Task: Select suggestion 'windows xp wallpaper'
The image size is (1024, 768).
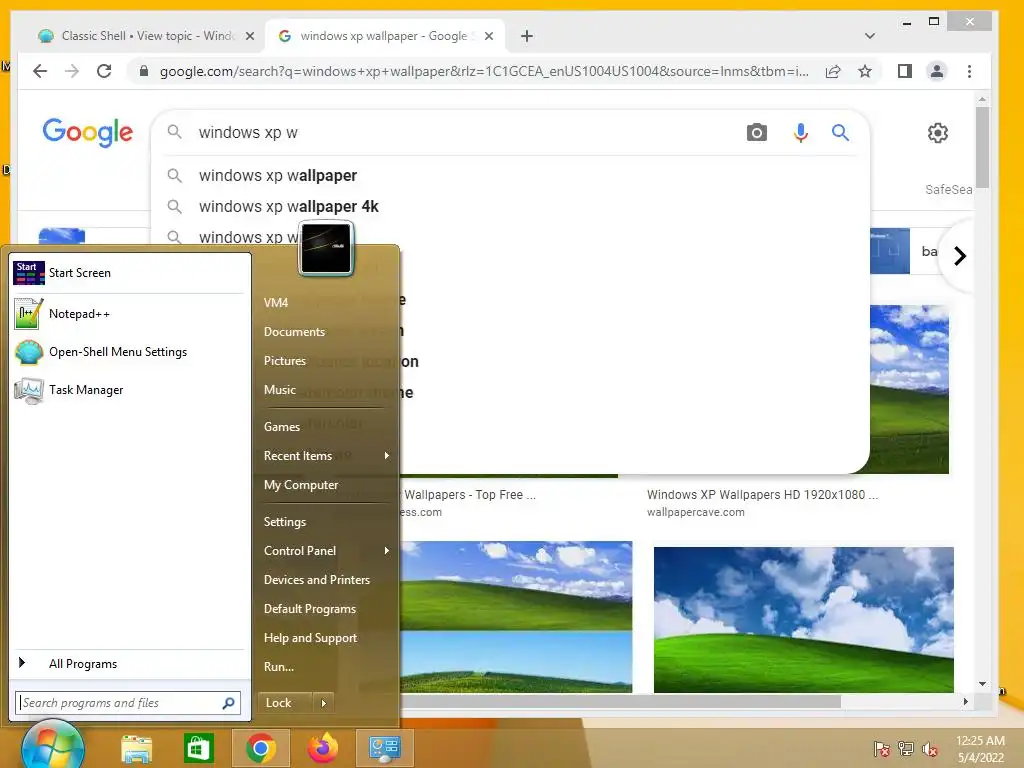Action: [x=278, y=176]
